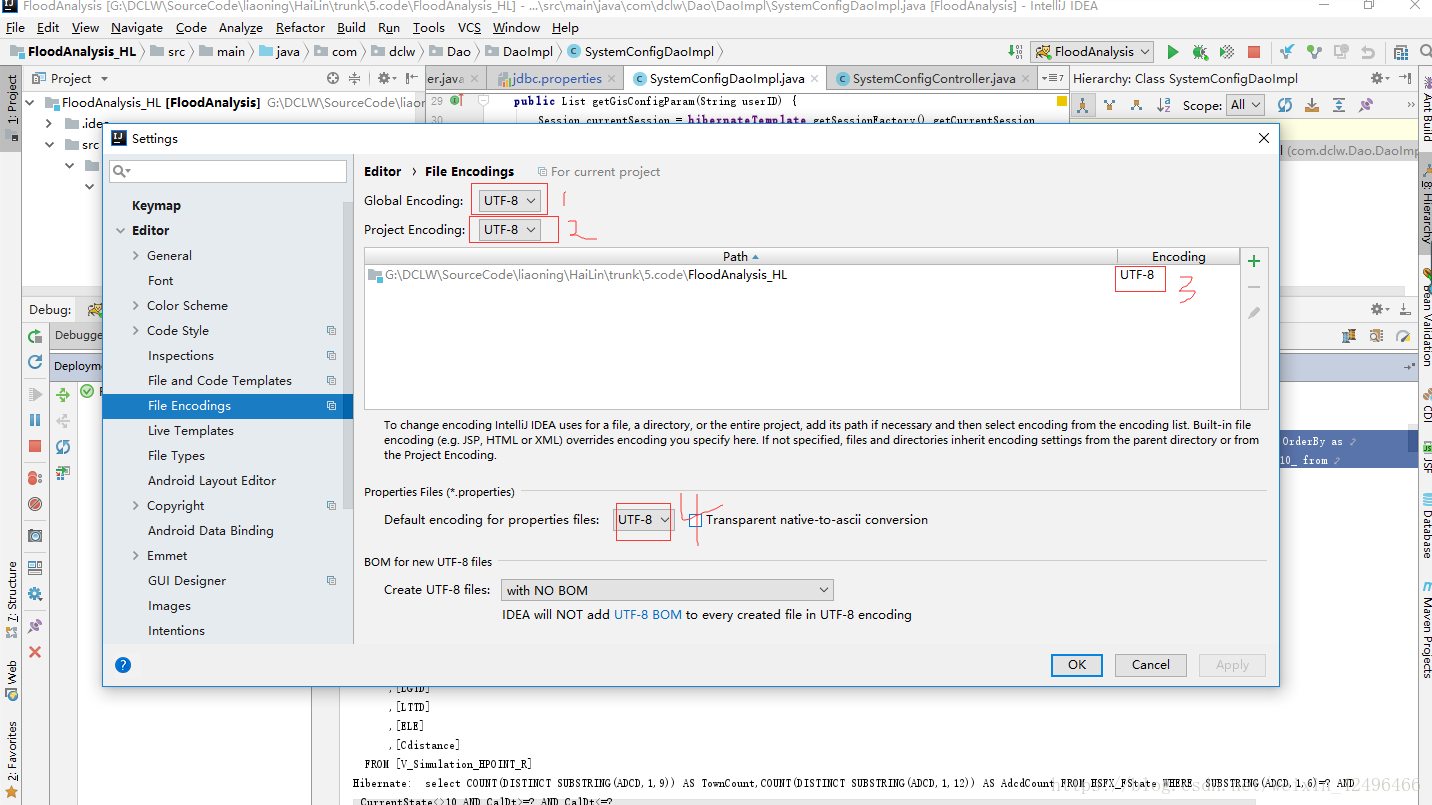Run the FloodAnalysis configuration

pyautogui.click(x=1173, y=52)
